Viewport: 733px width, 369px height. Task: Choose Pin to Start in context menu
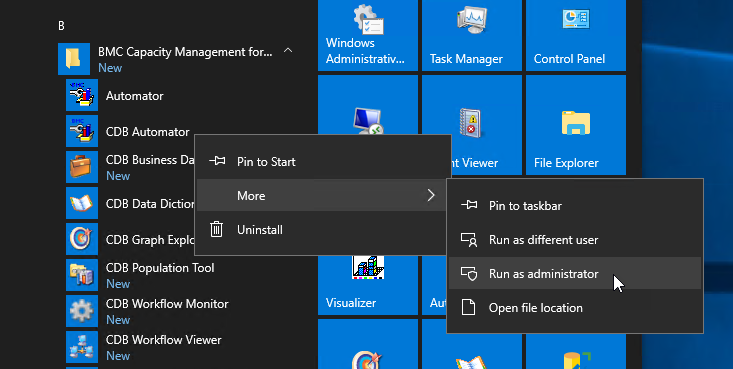pyautogui.click(x=323, y=162)
